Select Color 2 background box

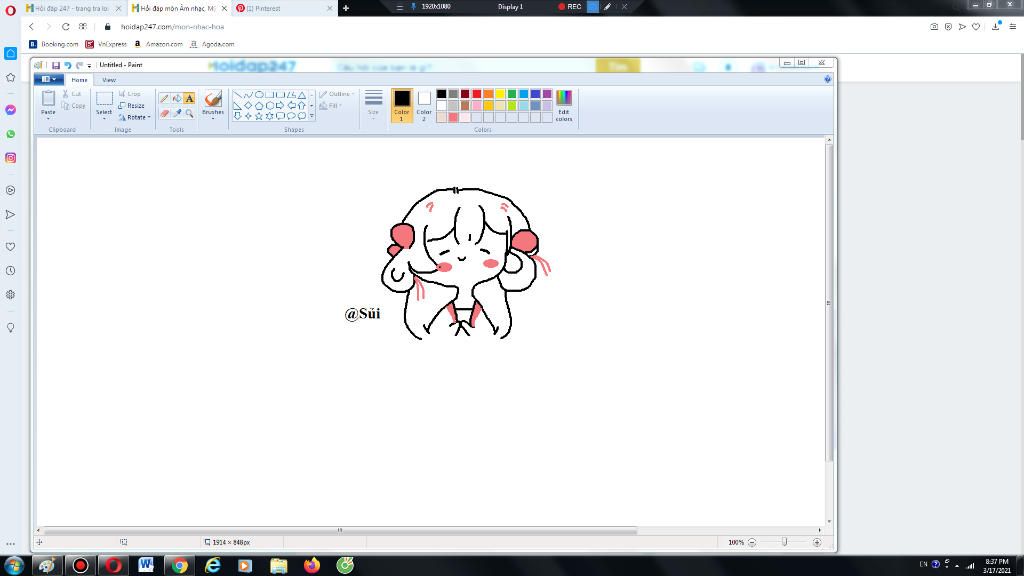pos(424,106)
